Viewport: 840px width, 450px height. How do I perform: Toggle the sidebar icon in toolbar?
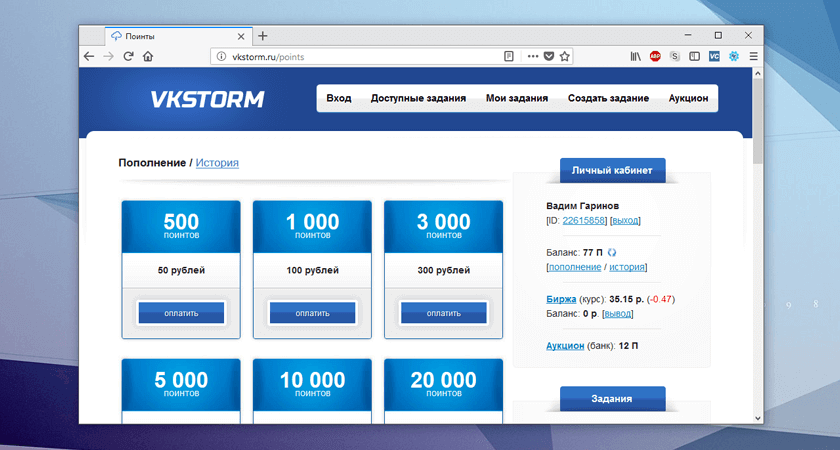(x=694, y=56)
